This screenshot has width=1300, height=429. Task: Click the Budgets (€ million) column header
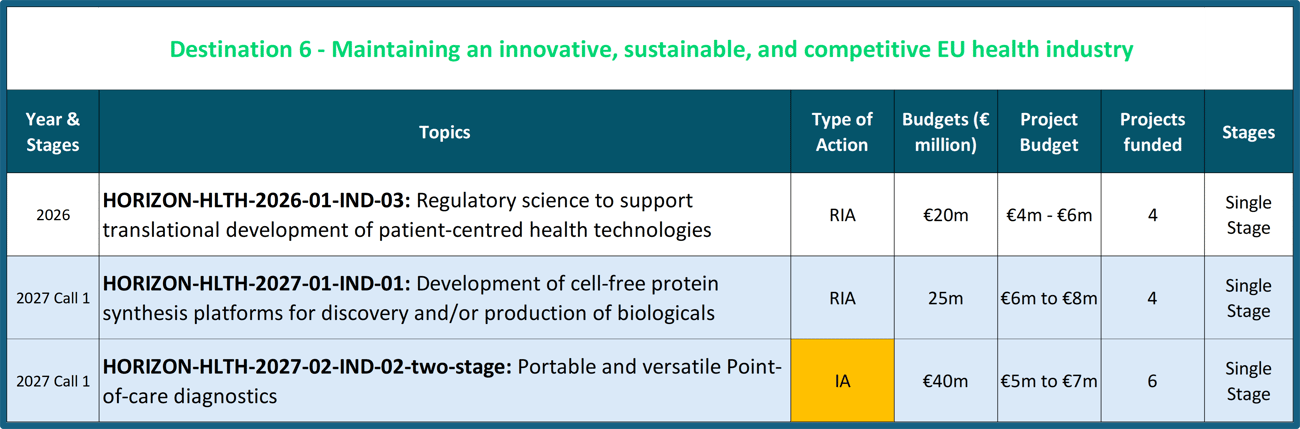click(945, 132)
